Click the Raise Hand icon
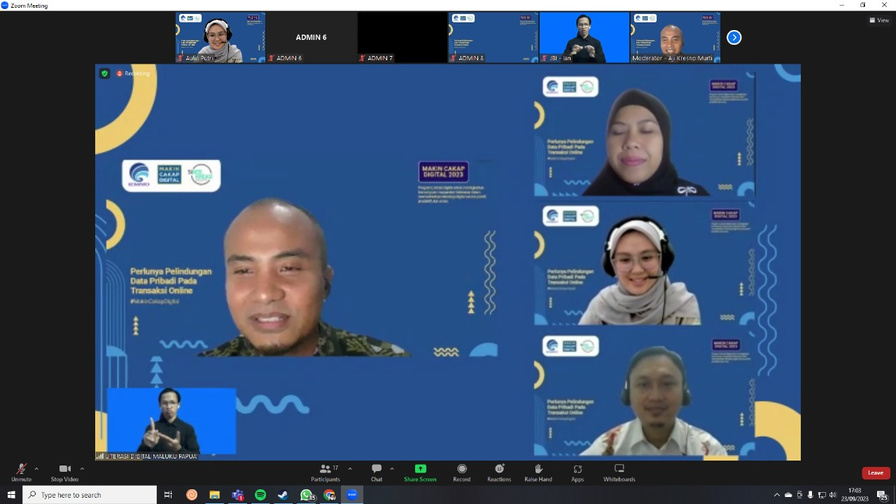This screenshot has height=504, width=896. (538, 471)
